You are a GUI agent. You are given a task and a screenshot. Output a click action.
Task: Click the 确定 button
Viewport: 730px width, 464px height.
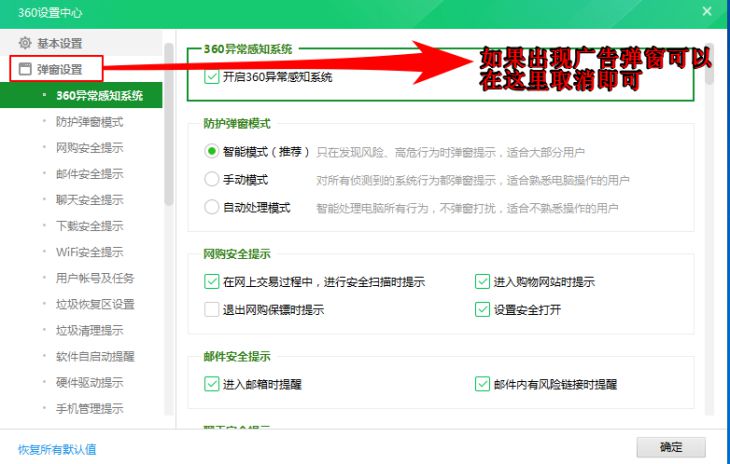click(x=671, y=447)
